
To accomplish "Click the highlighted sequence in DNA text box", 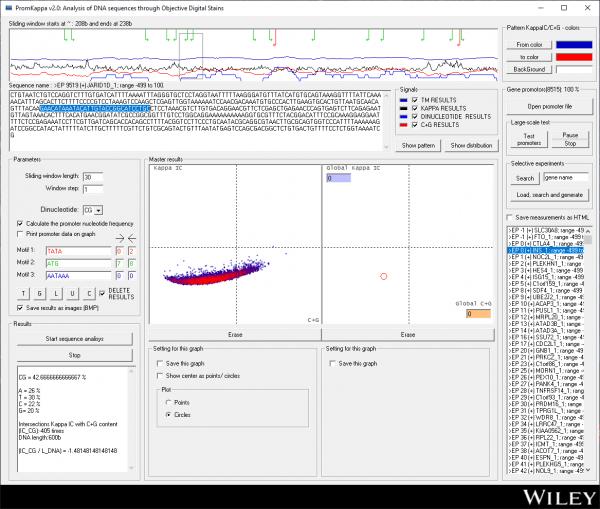I will click(95, 109).
